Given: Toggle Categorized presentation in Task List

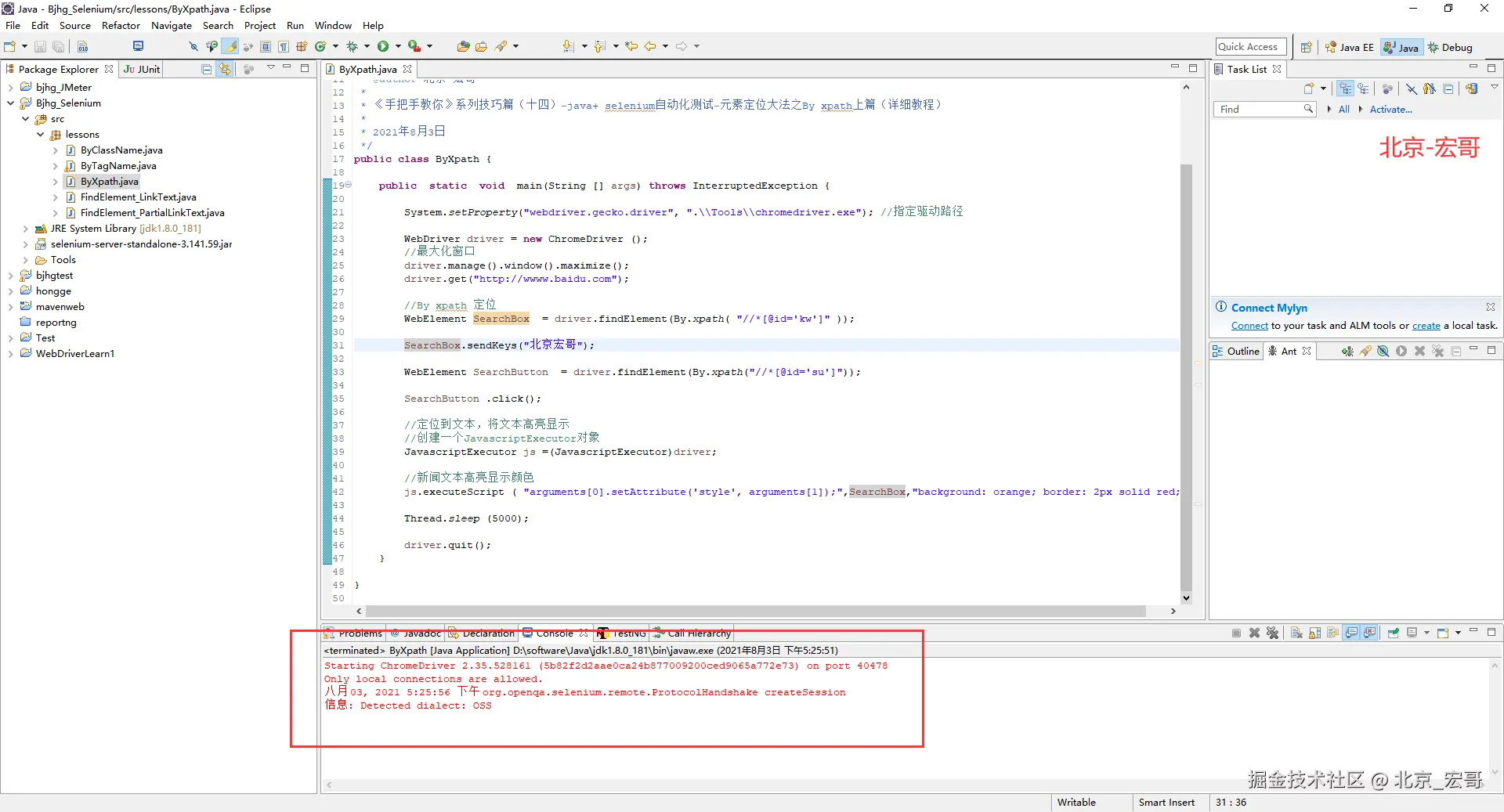Looking at the screenshot, I should (x=1346, y=88).
